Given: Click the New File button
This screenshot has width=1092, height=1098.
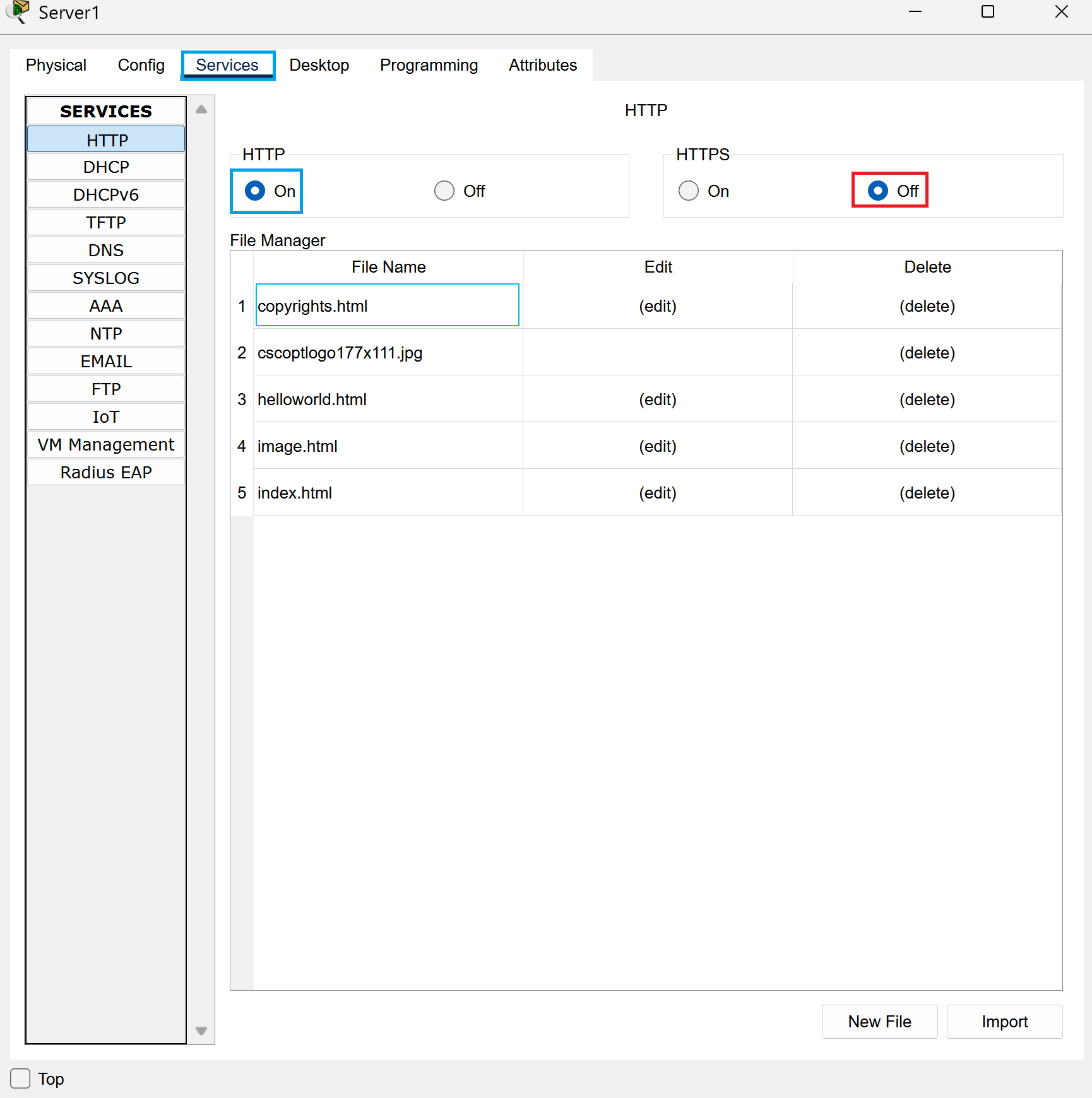Looking at the screenshot, I should (x=879, y=1021).
